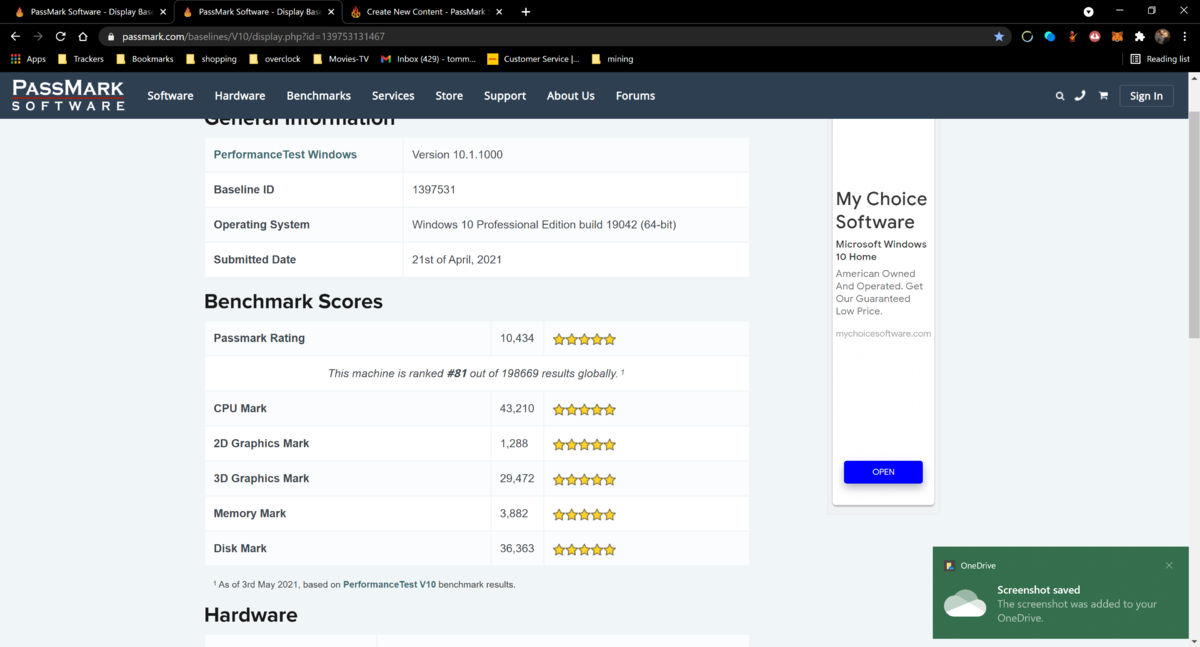The image size is (1200, 647).
Task: Open the Chrome profile avatar
Action: click(x=1162, y=36)
